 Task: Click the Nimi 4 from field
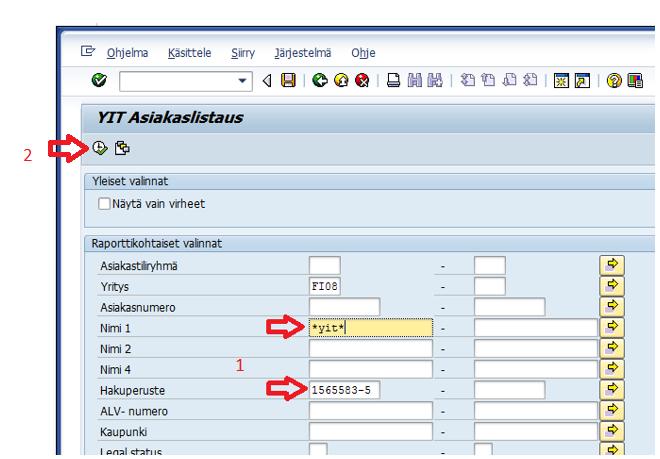(x=371, y=369)
